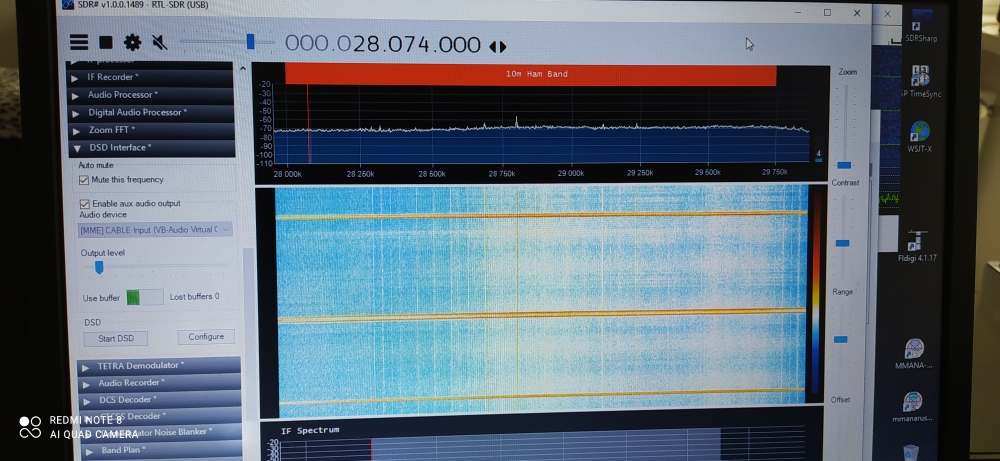Launch Fldigi 4.1.17 from desktop

point(915,245)
